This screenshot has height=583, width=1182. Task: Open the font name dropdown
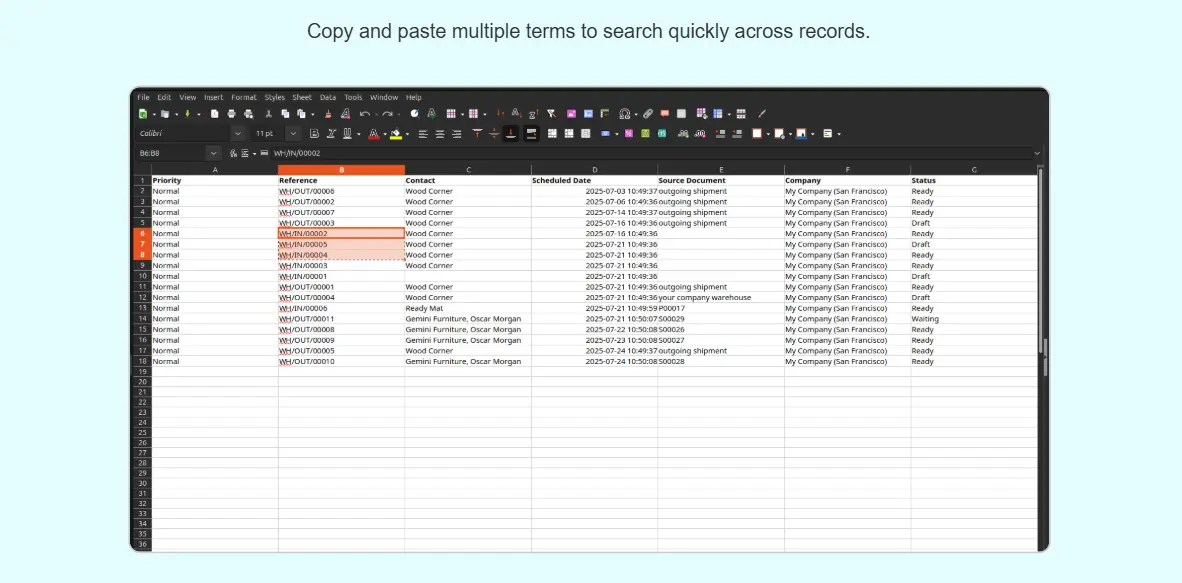[x=238, y=133]
